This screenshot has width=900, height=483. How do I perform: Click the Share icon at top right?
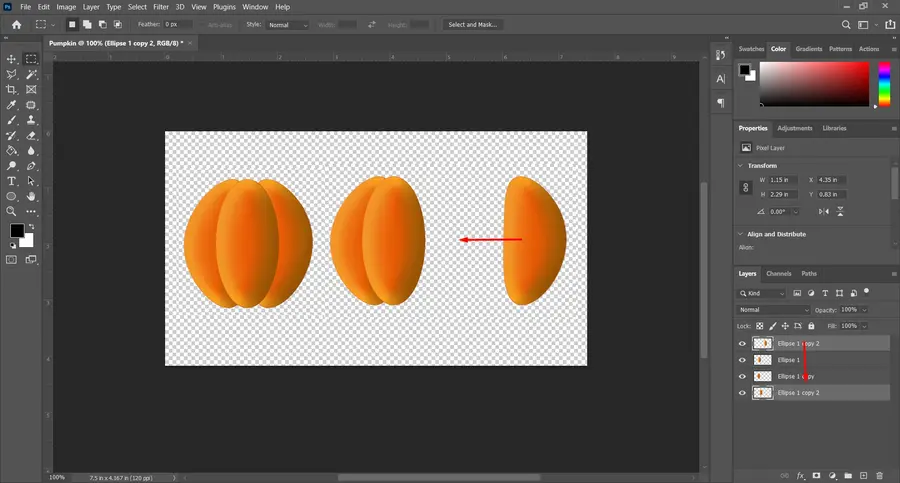pos(890,25)
